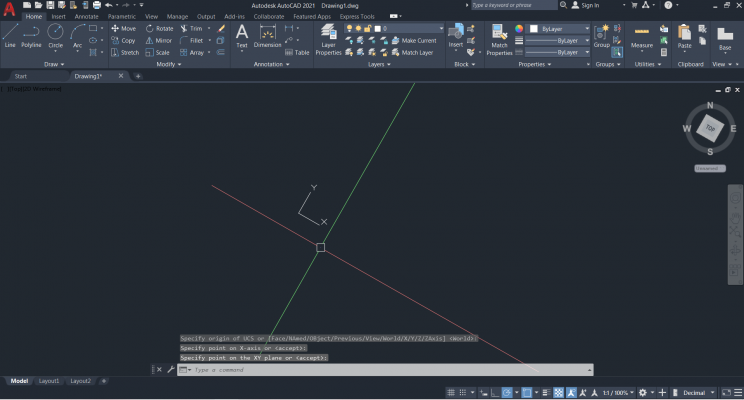Open the Layout1 tab
This screenshot has height=400, width=744.
click(49, 381)
